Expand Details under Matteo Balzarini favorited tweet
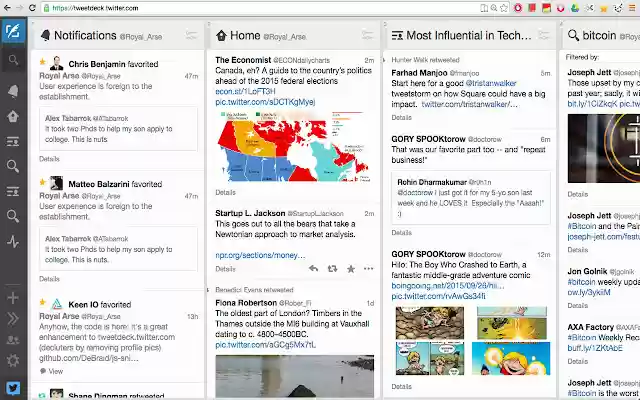 pyautogui.click(x=49, y=279)
